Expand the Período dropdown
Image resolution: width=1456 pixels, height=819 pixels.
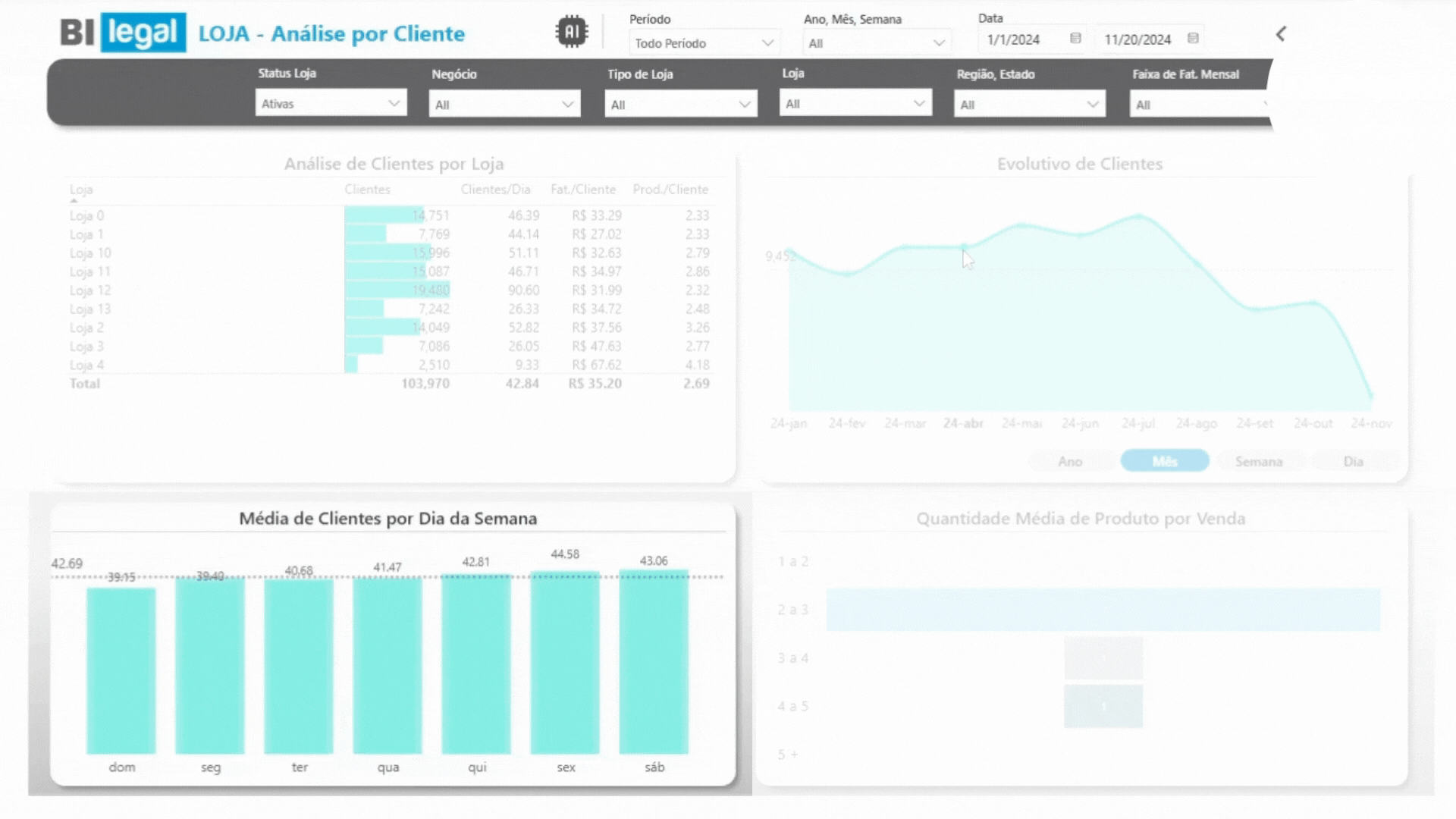pos(704,43)
